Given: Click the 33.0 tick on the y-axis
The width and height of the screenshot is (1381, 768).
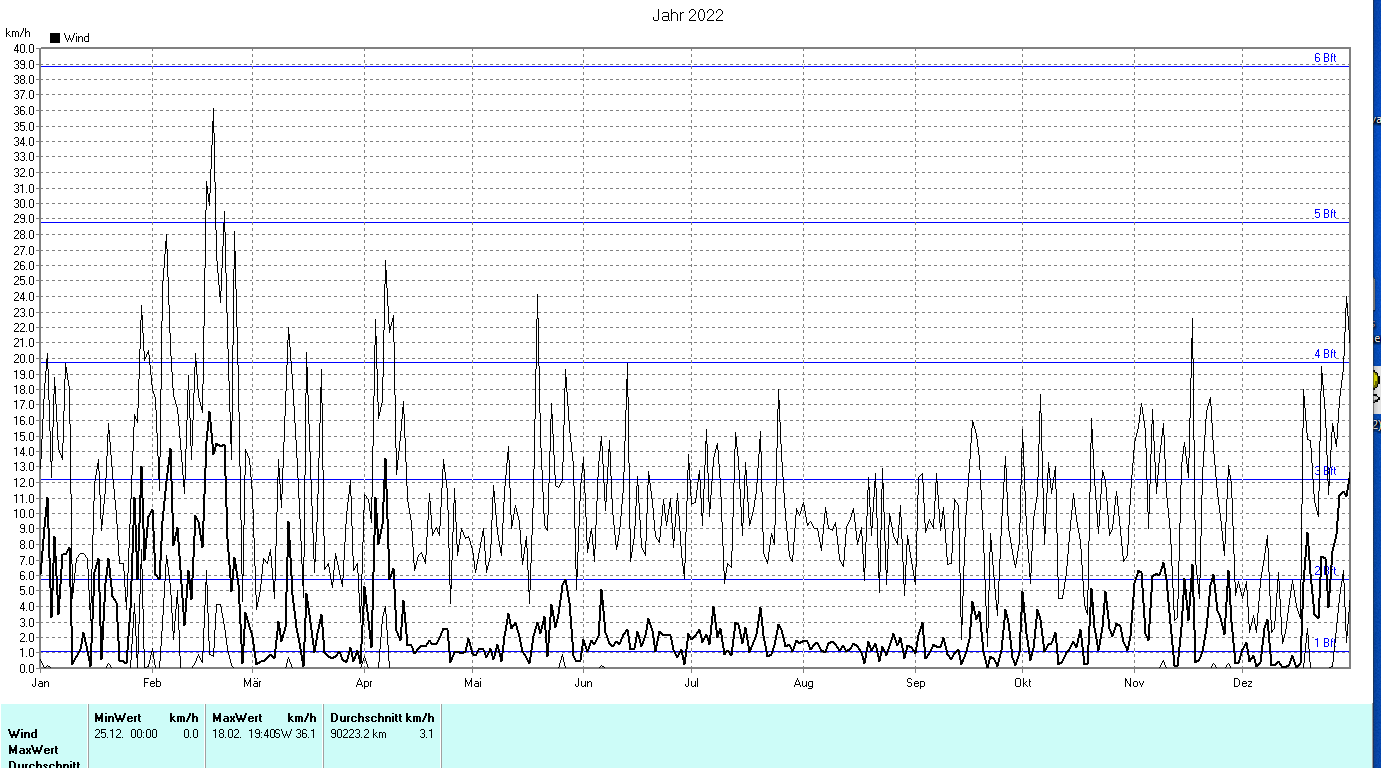Looking at the screenshot, I should click(24, 157).
